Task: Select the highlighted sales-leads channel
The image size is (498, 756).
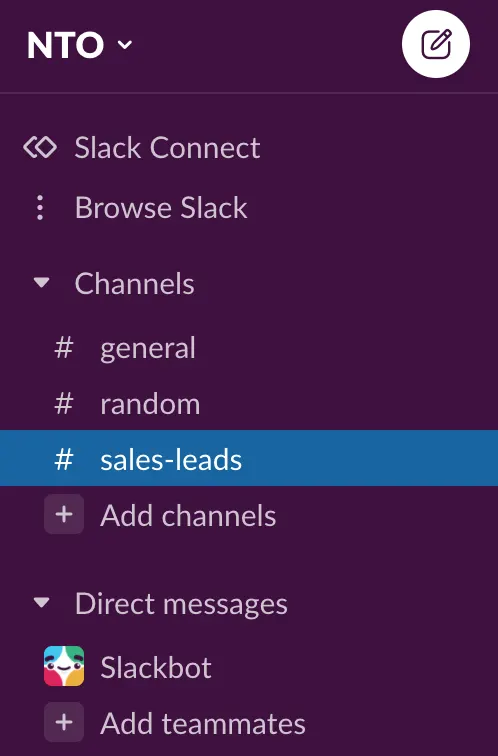Action: tap(249, 458)
